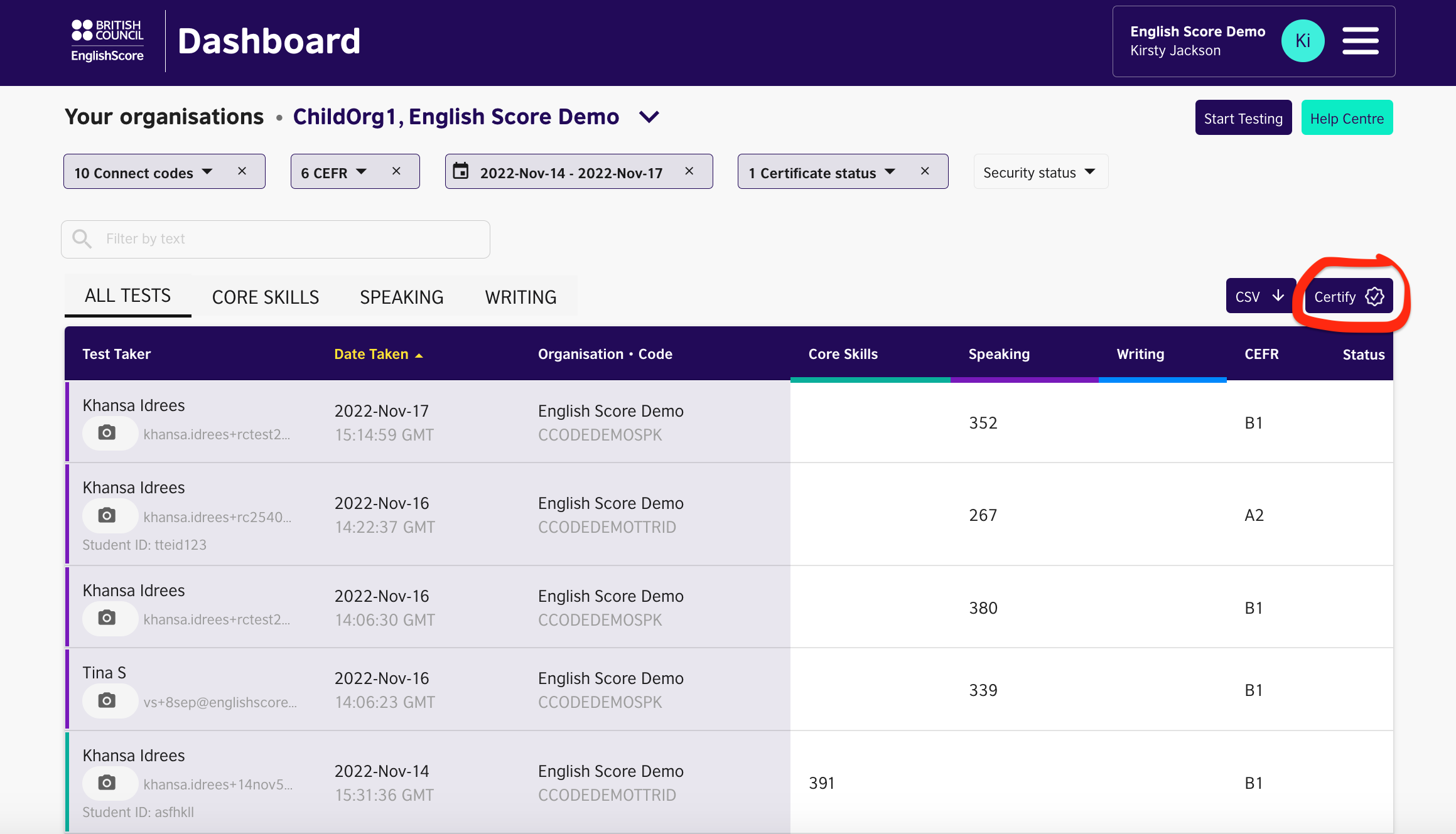This screenshot has width=1456, height=834.
Task: Expand the organisations chevron
Action: click(x=649, y=117)
